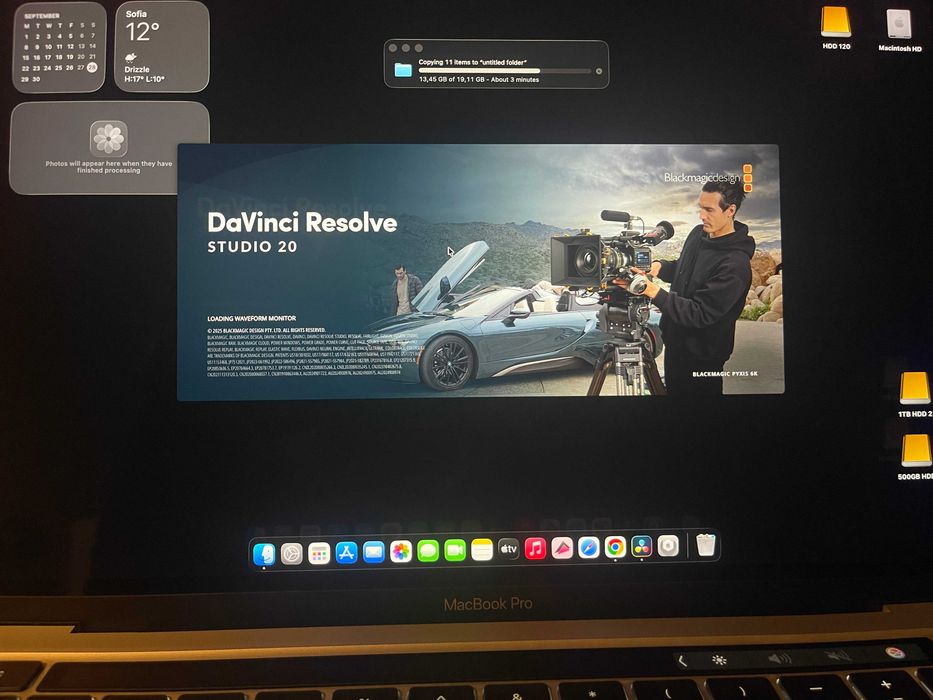Select the HDD 120 drive on the desktop

click(x=836, y=24)
